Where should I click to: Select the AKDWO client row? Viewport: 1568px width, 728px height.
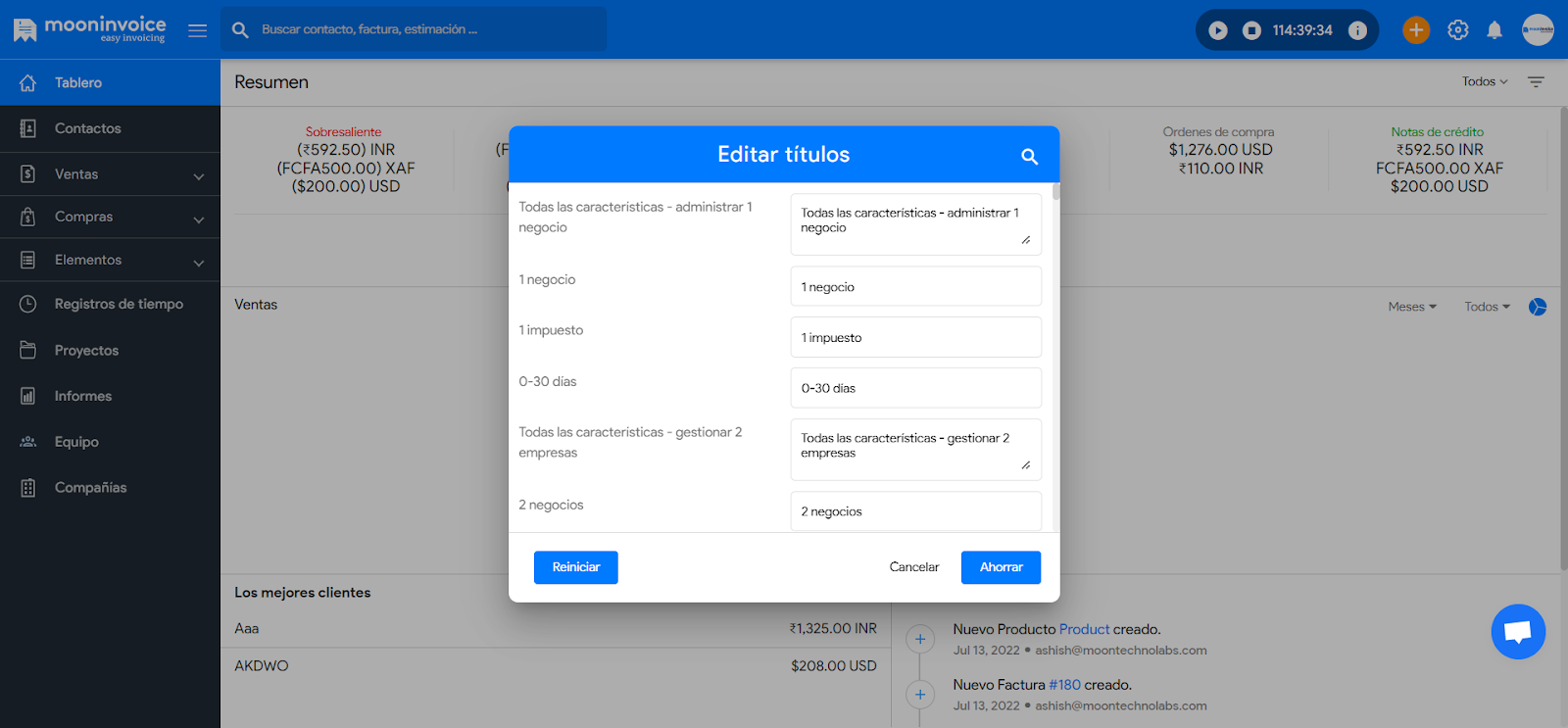(x=556, y=666)
